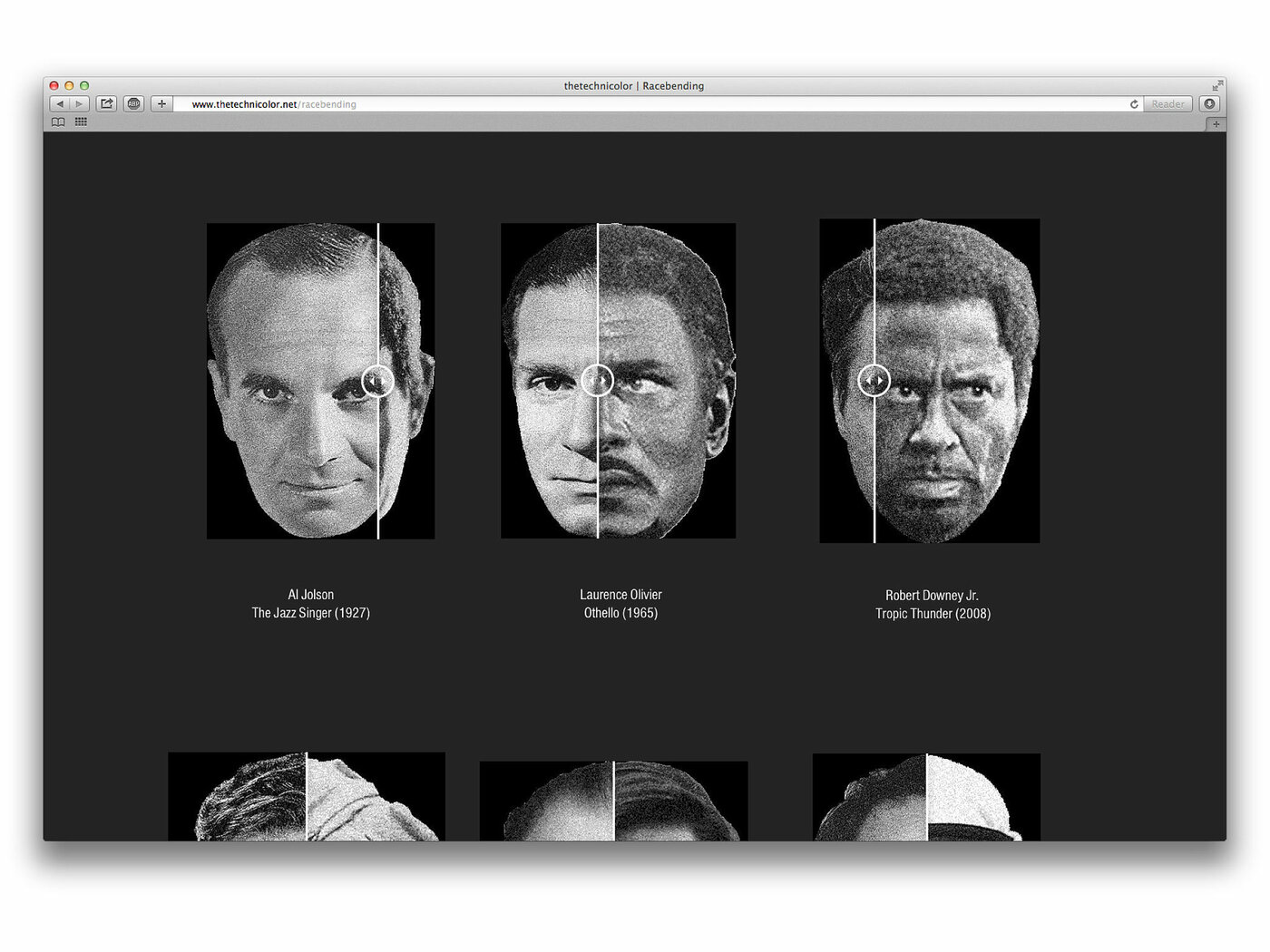Open a new tab with the tab bar plus
The image size is (1270, 952).
point(1216,123)
